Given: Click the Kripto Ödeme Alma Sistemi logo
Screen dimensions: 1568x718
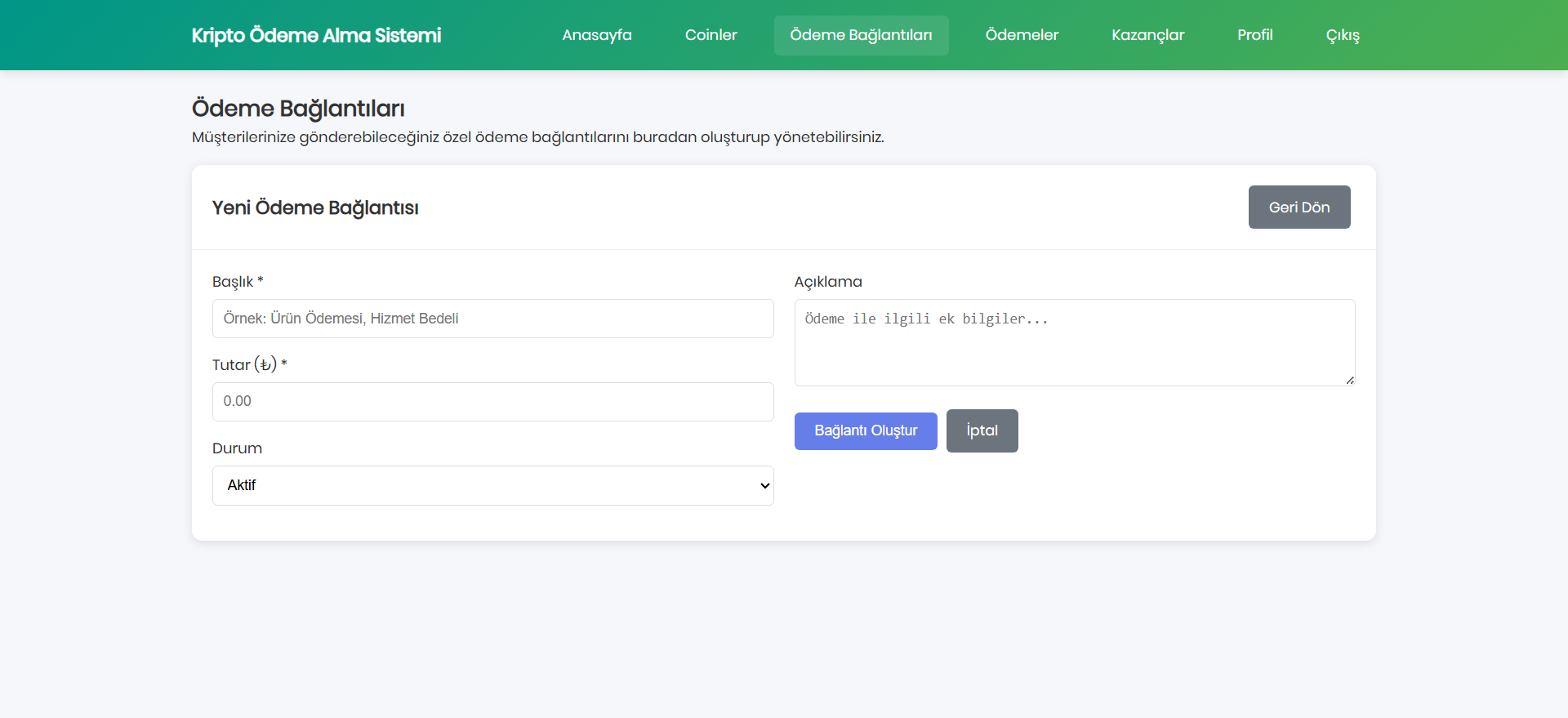Looking at the screenshot, I should pyautogui.click(x=316, y=35).
